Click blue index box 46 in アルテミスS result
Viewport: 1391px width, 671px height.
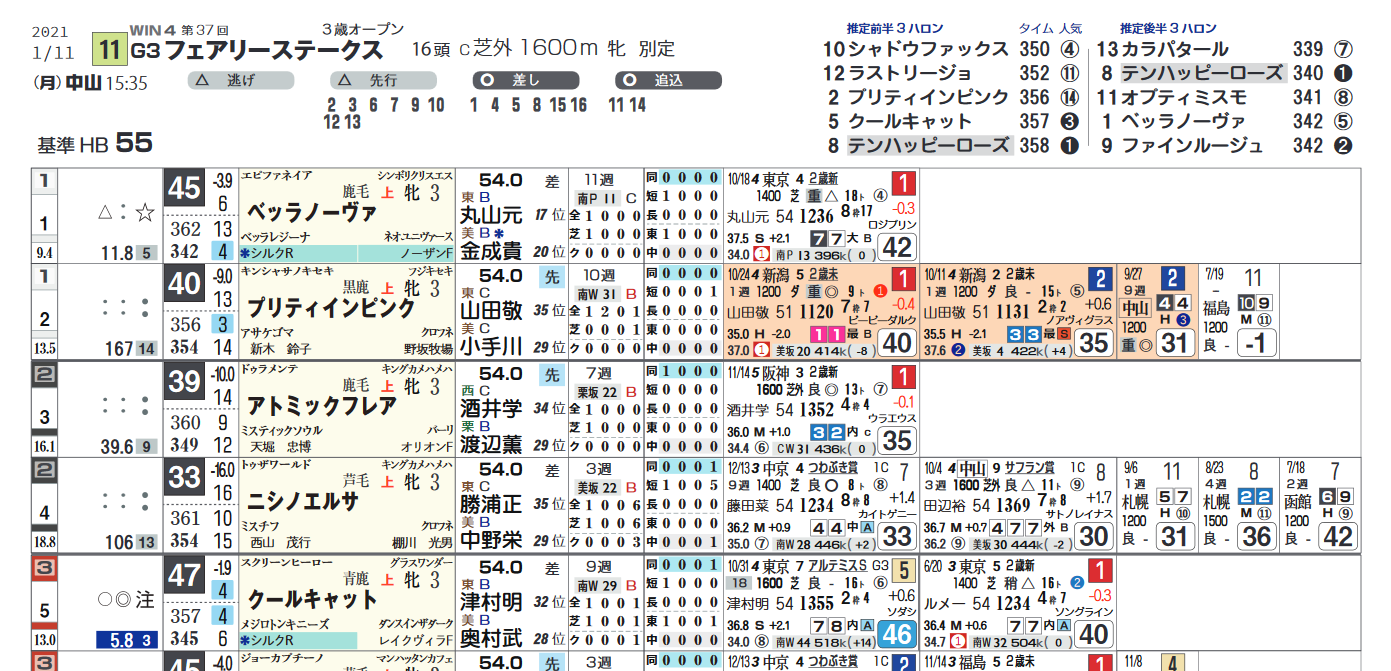(897, 635)
